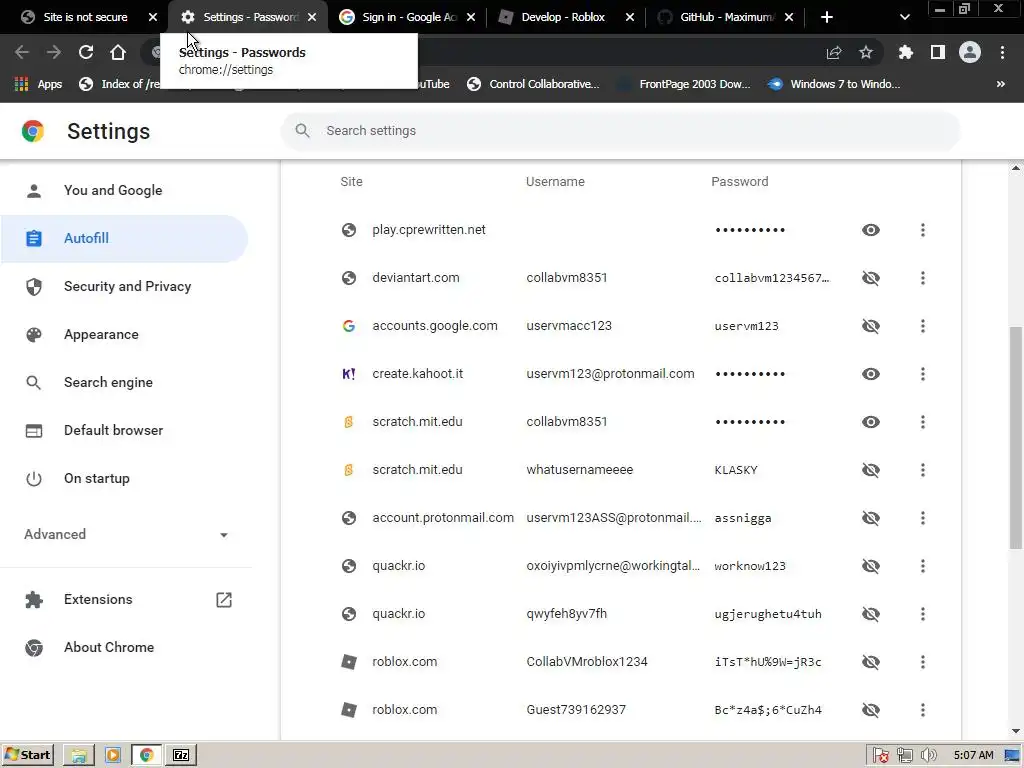Screen dimensions: 1024x768
Task: Click the page vertical scrollbar thumb
Action: pos(1016,436)
